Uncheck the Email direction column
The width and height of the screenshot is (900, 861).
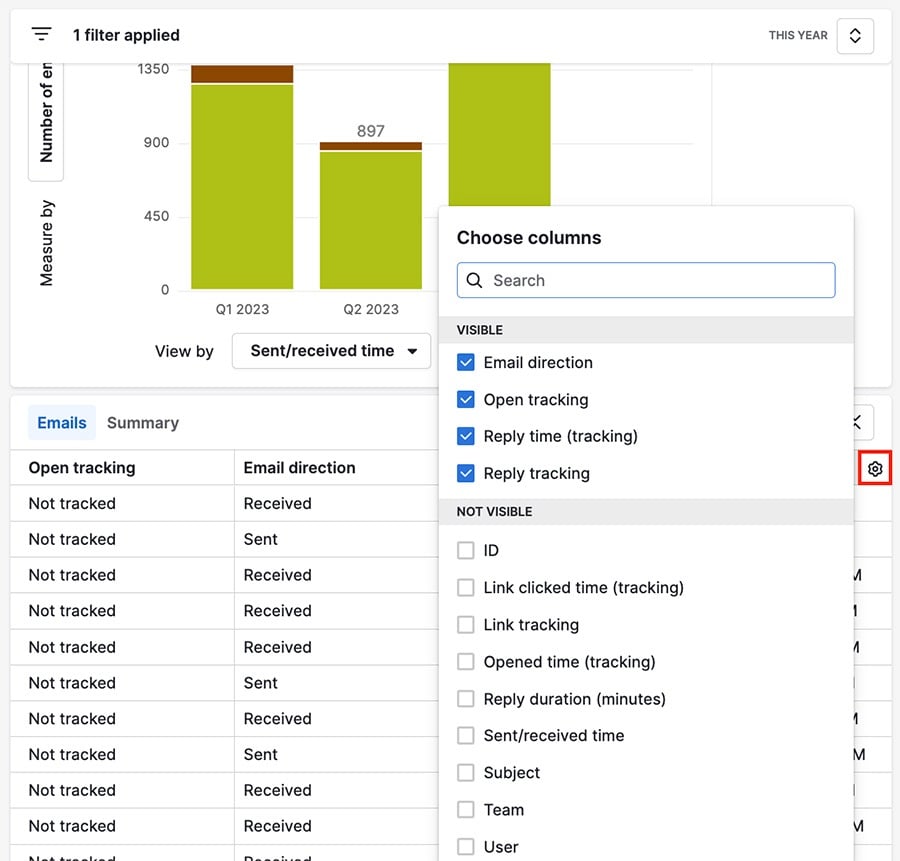[466, 362]
